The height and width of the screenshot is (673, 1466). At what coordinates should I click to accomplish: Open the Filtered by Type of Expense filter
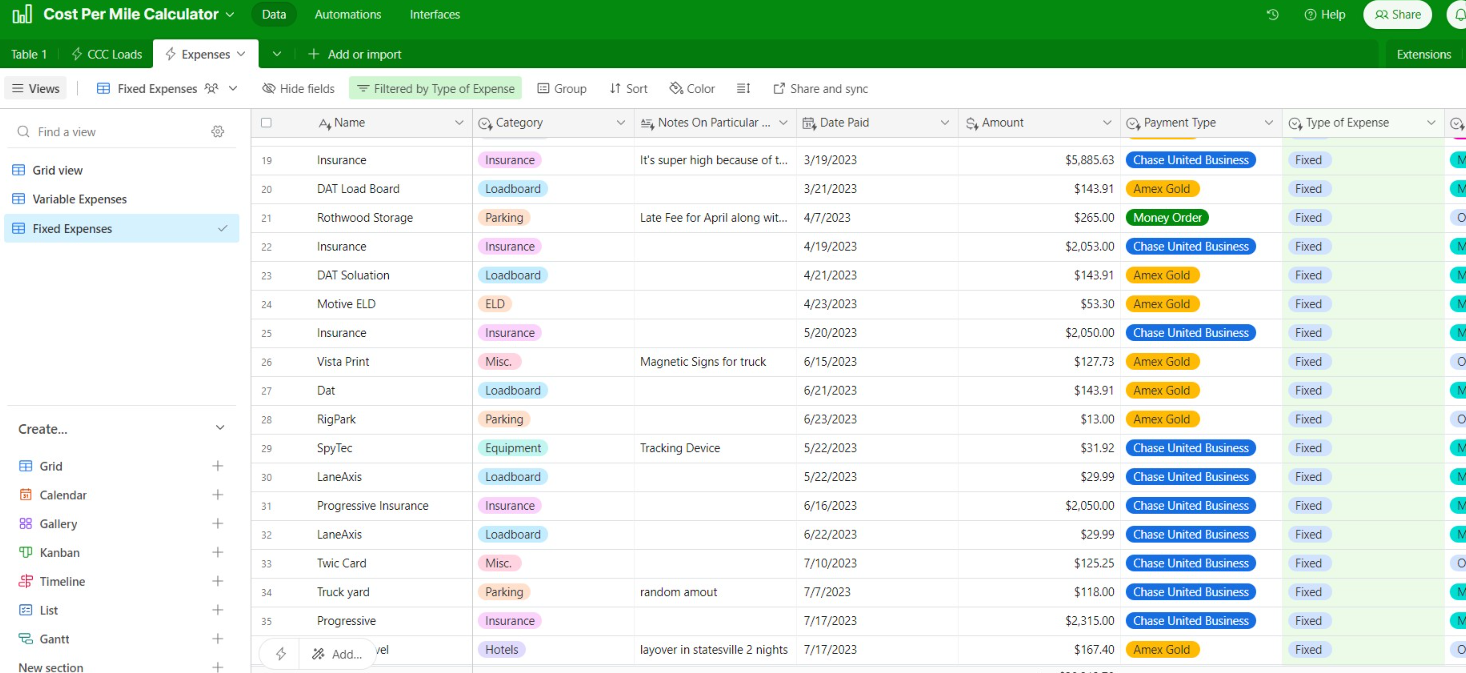pos(435,89)
